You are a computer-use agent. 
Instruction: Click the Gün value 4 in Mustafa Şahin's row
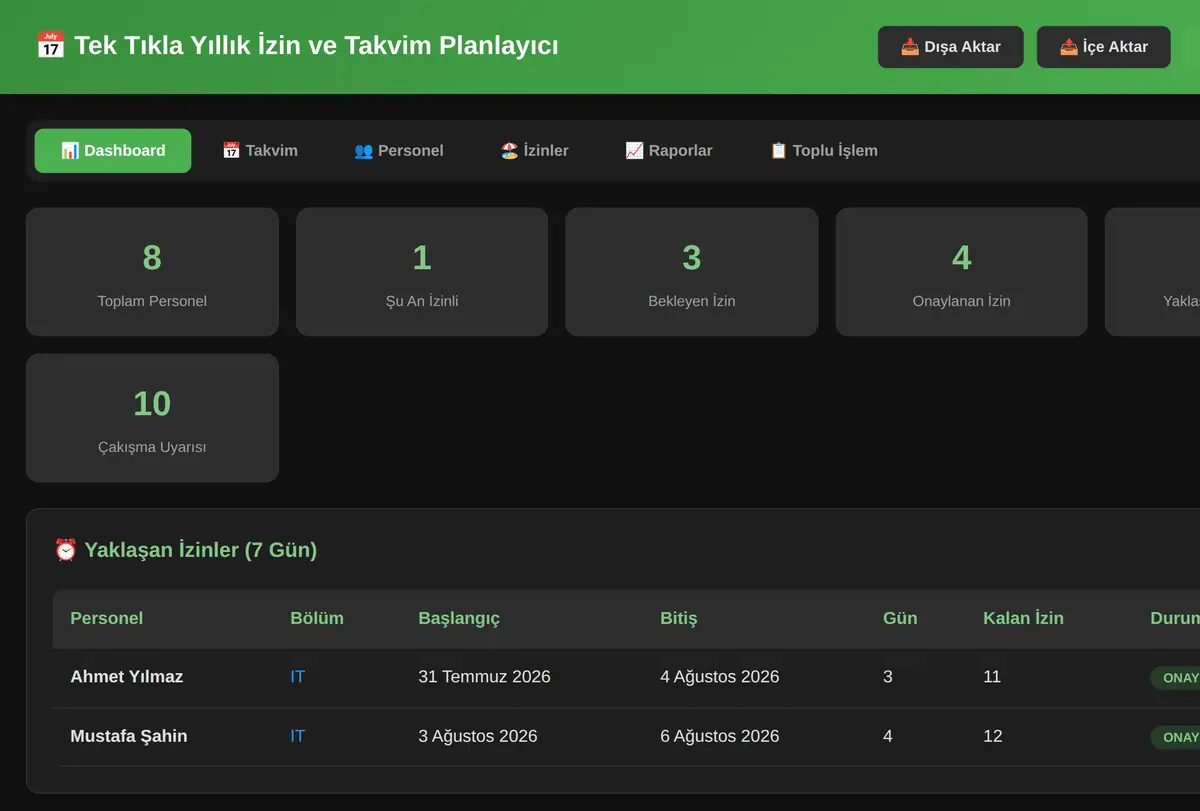[x=888, y=736]
